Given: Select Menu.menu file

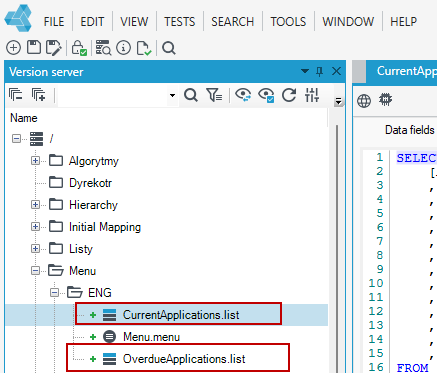Looking at the screenshot, I should (151, 337).
